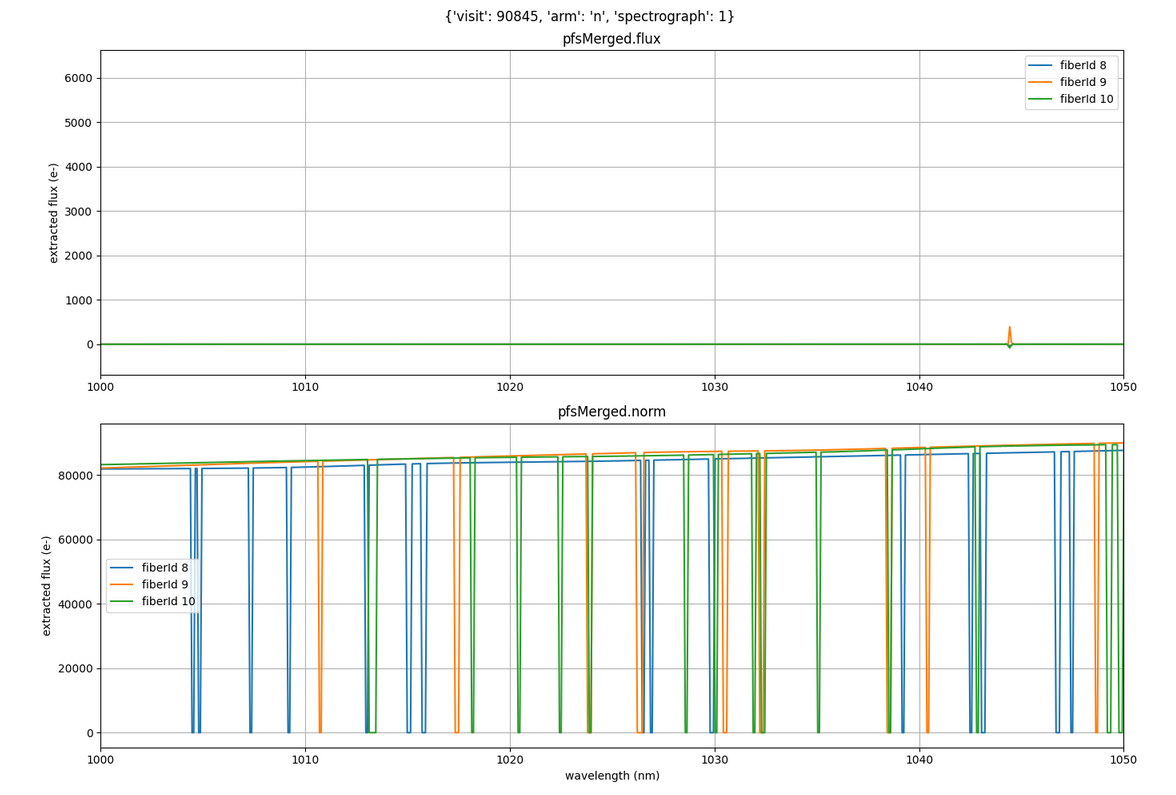Click the y-axis label of the pfsMerged.norm plot
1176x795 pixels.
pyautogui.click(x=47, y=585)
